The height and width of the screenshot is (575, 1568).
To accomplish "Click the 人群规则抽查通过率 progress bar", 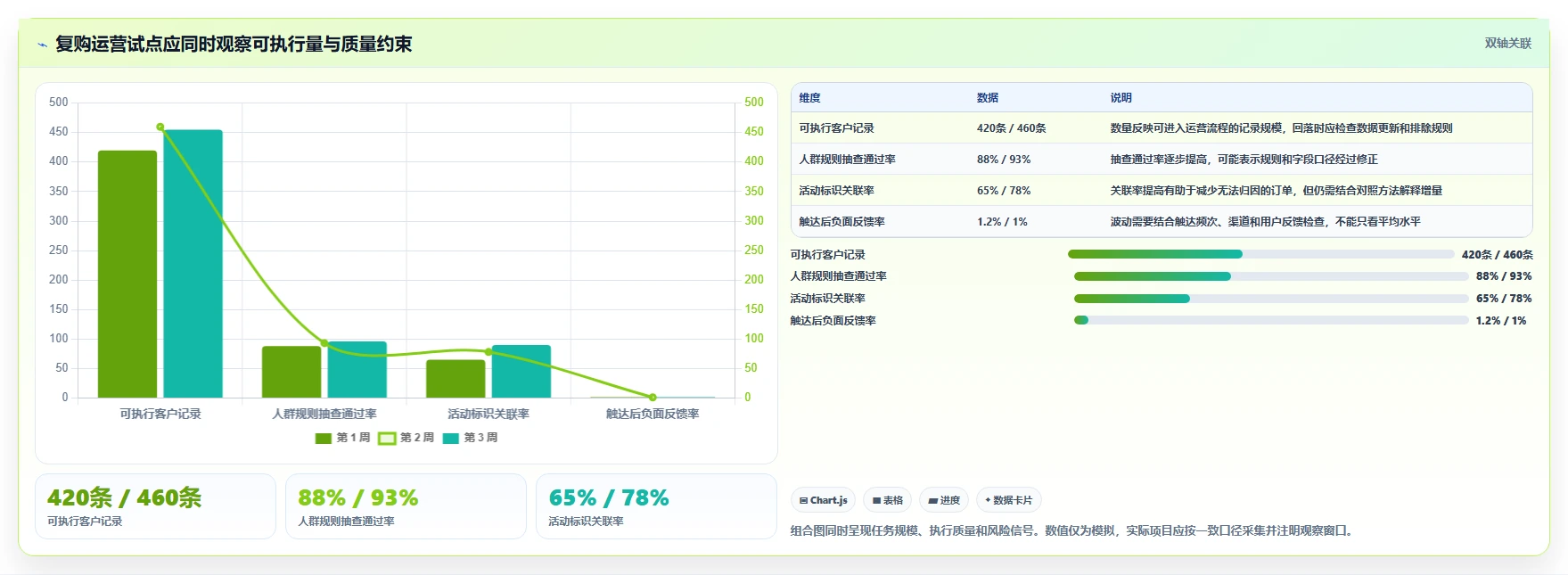I will pos(1271,276).
